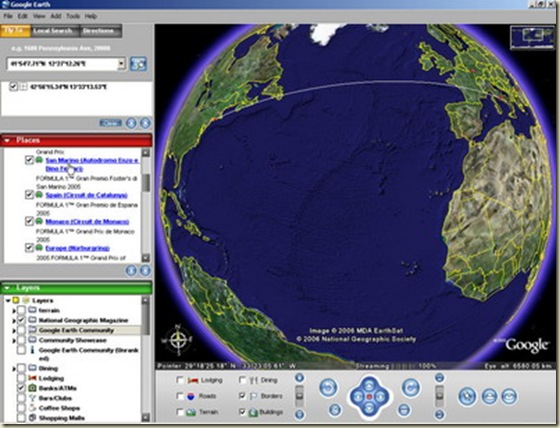Click the red center button of navigation pad
Viewport: 560px width, 428px height.
point(369,397)
